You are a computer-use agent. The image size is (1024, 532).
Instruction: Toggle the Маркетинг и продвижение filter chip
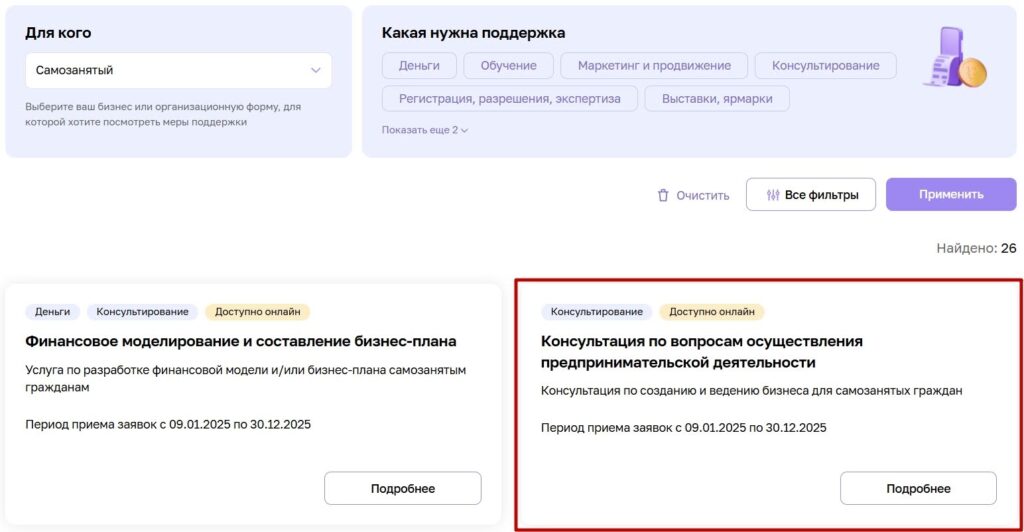point(654,66)
